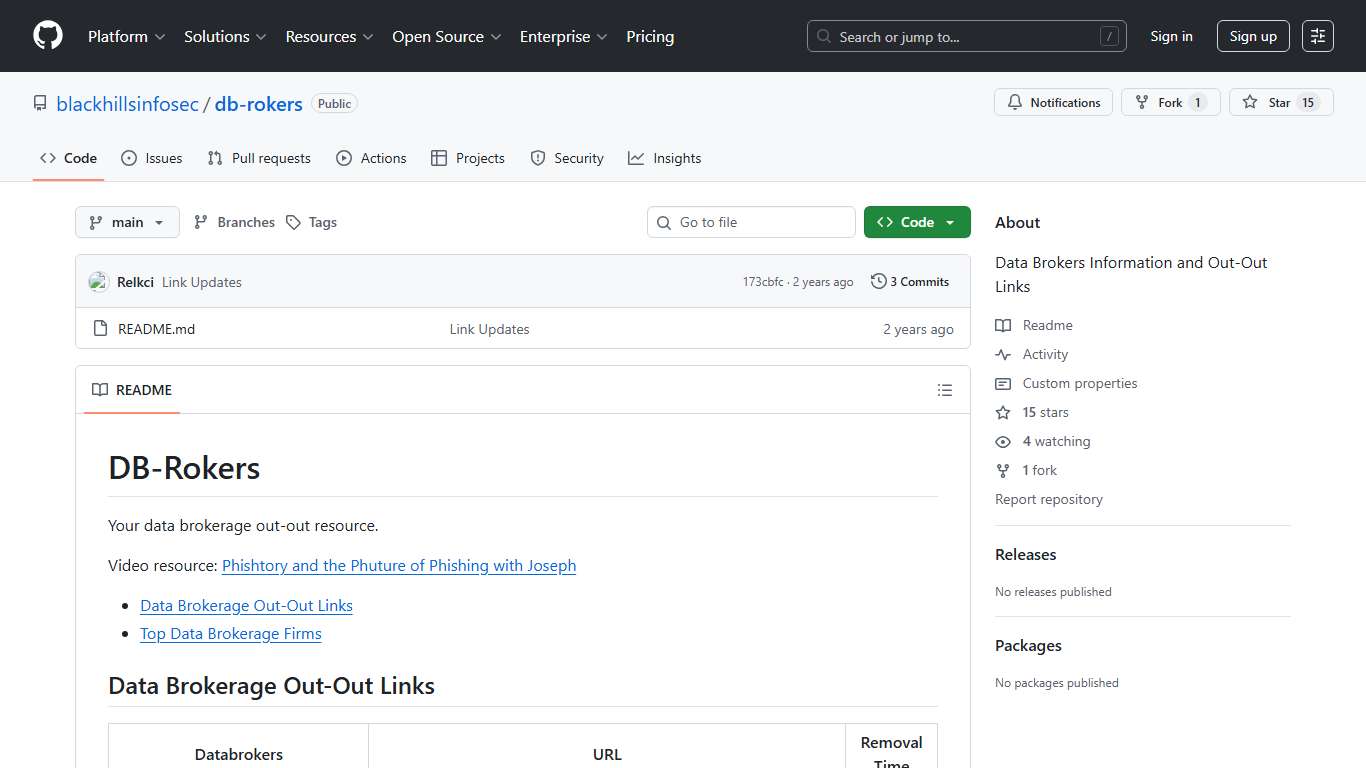Click the fork icon beside 1 fork

[x=1002, y=470]
